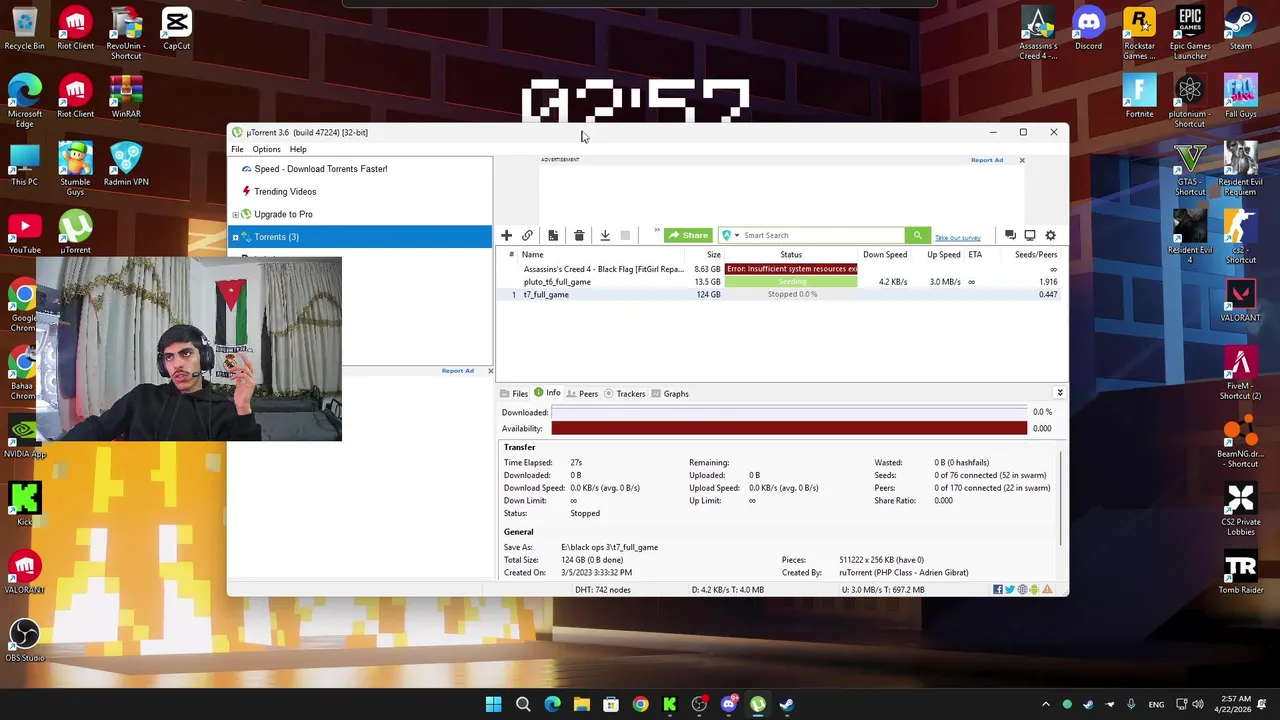Select the Info tab

click(548, 393)
